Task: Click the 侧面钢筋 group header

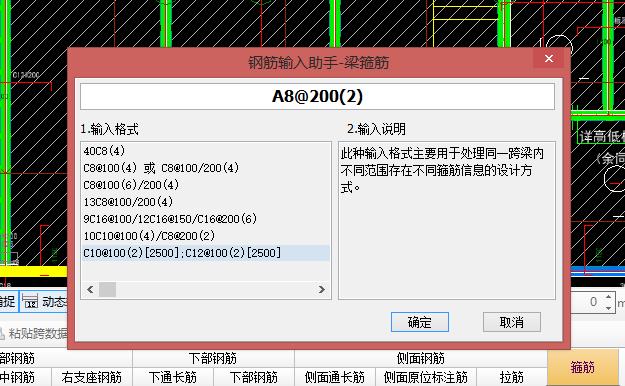Action: coord(421,358)
